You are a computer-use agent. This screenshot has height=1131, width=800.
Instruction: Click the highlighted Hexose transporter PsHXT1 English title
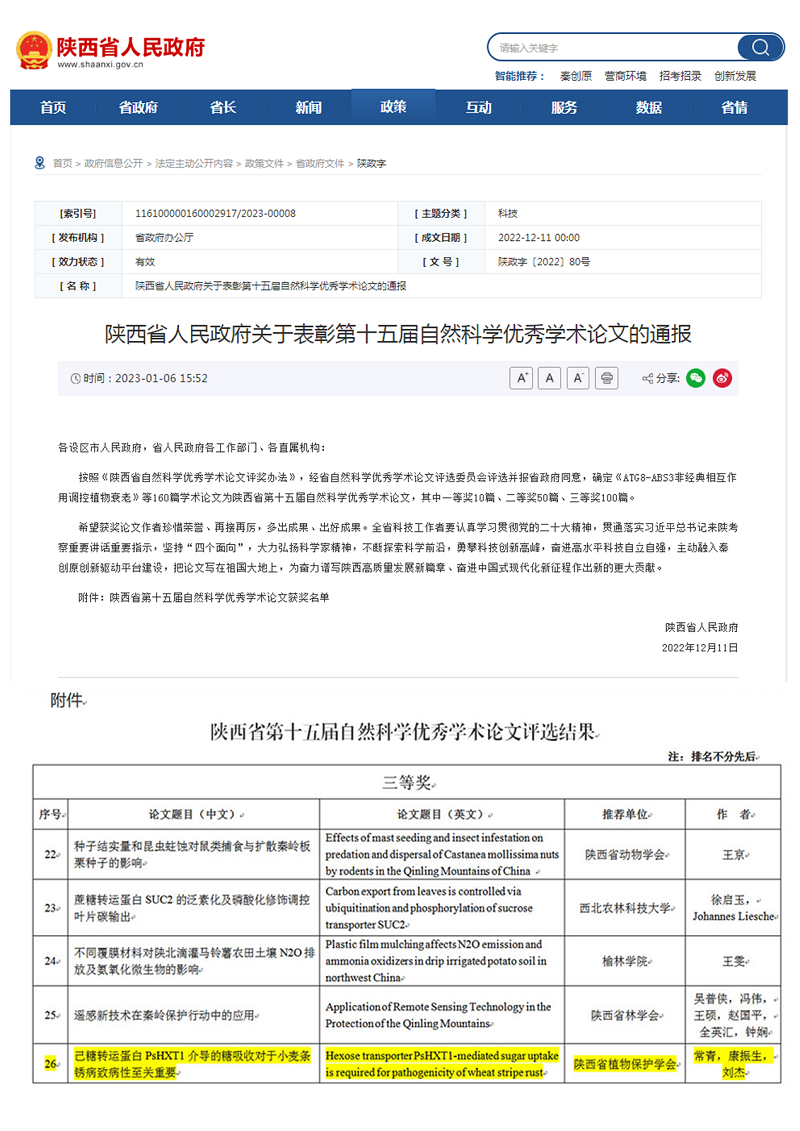point(442,1064)
